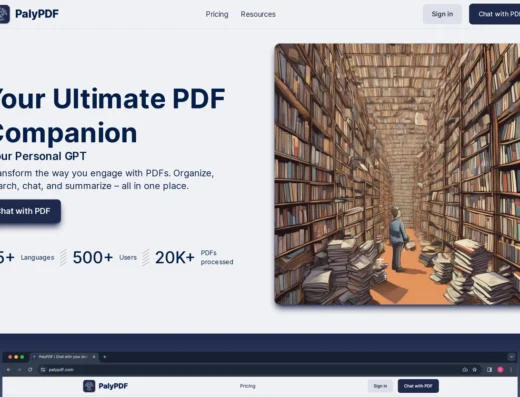Click the PalyPDF logo icon in the top header

click(4, 14)
